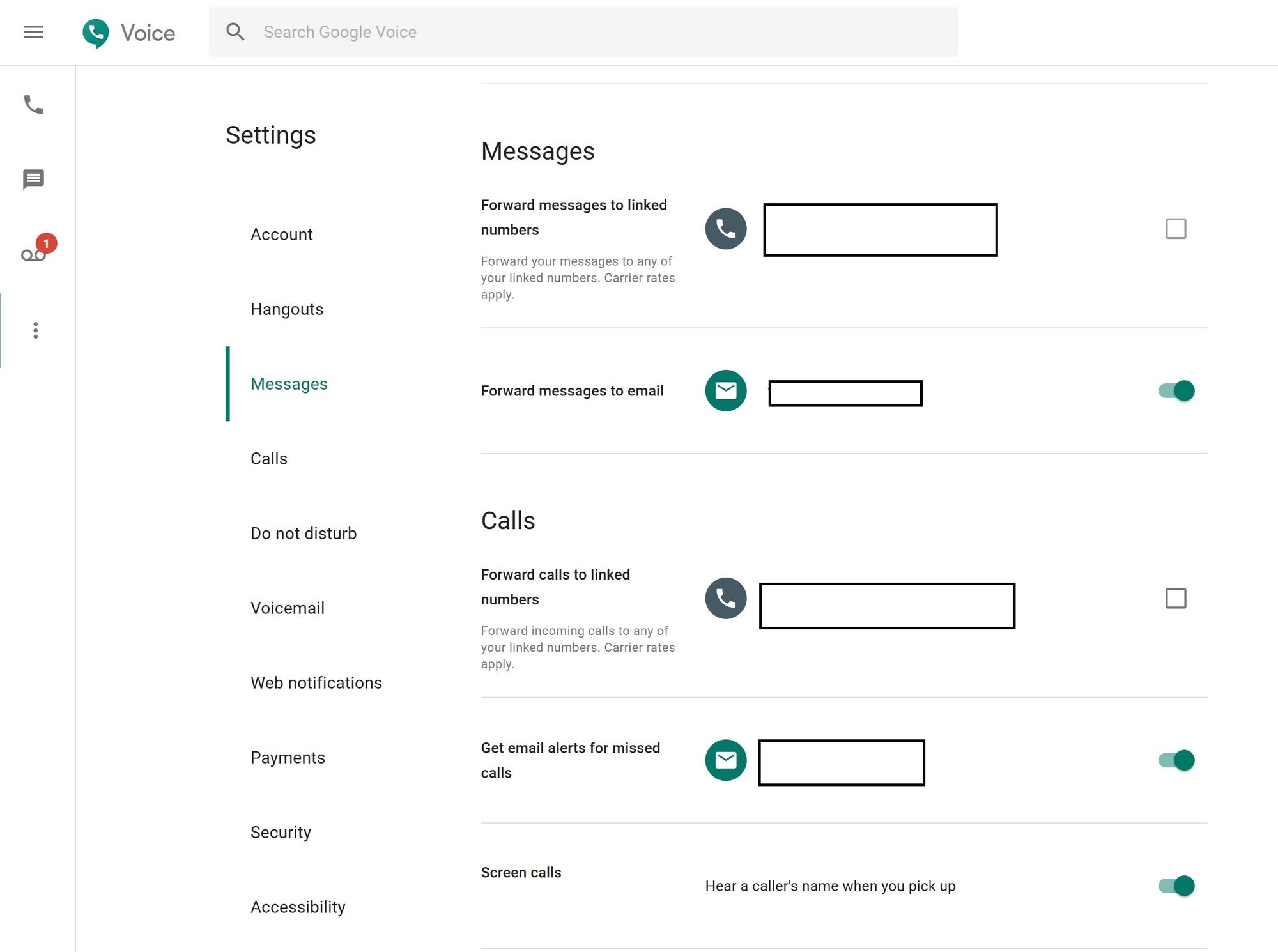
Task: Enable Forward messages to linked numbers checkbox
Action: click(x=1175, y=228)
